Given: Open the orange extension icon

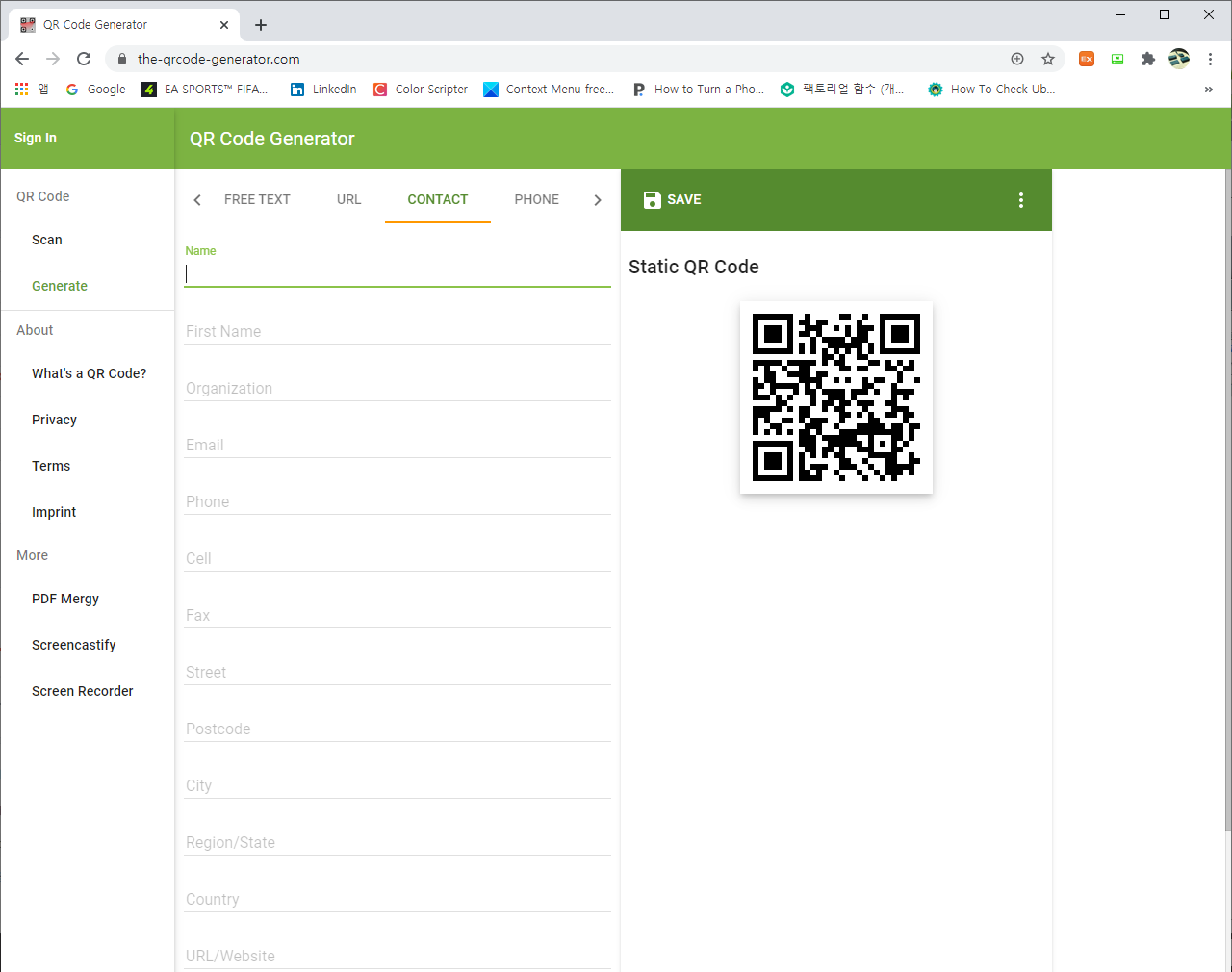Looking at the screenshot, I should tap(1087, 59).
